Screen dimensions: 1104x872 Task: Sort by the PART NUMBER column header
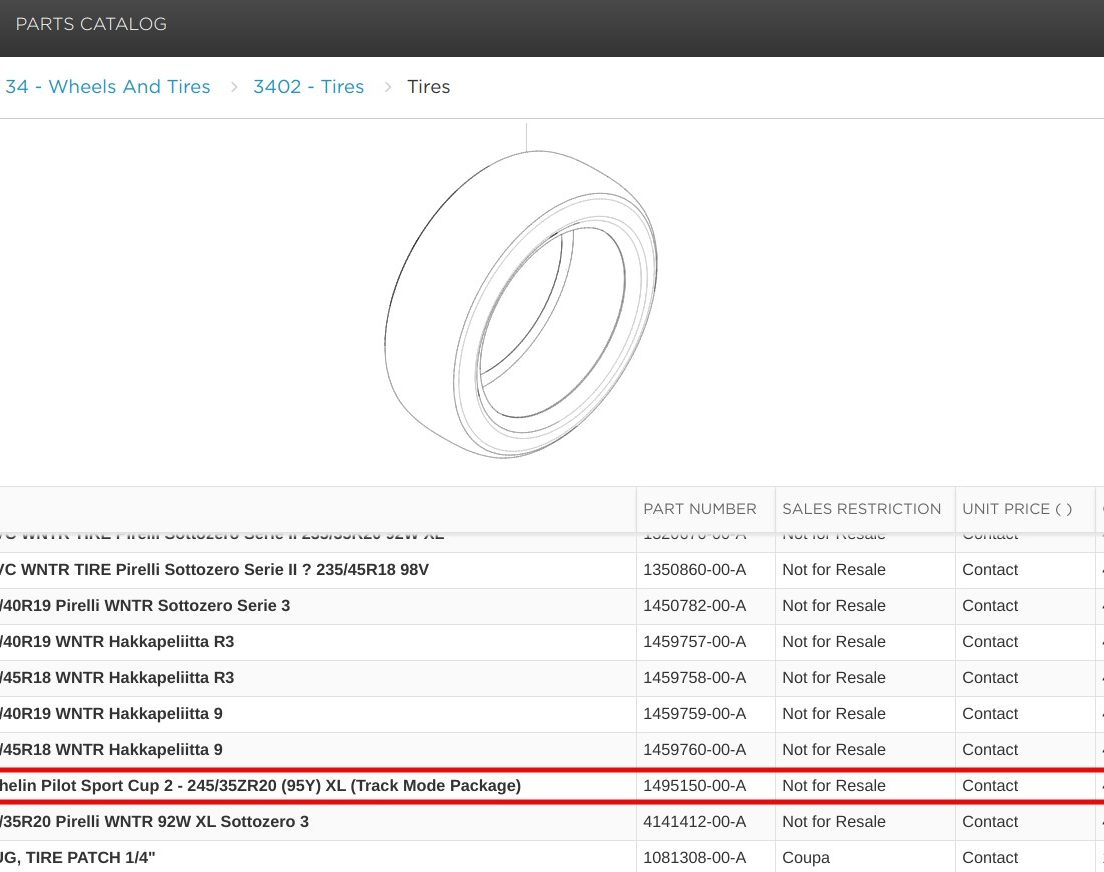(x=700, y=509)
